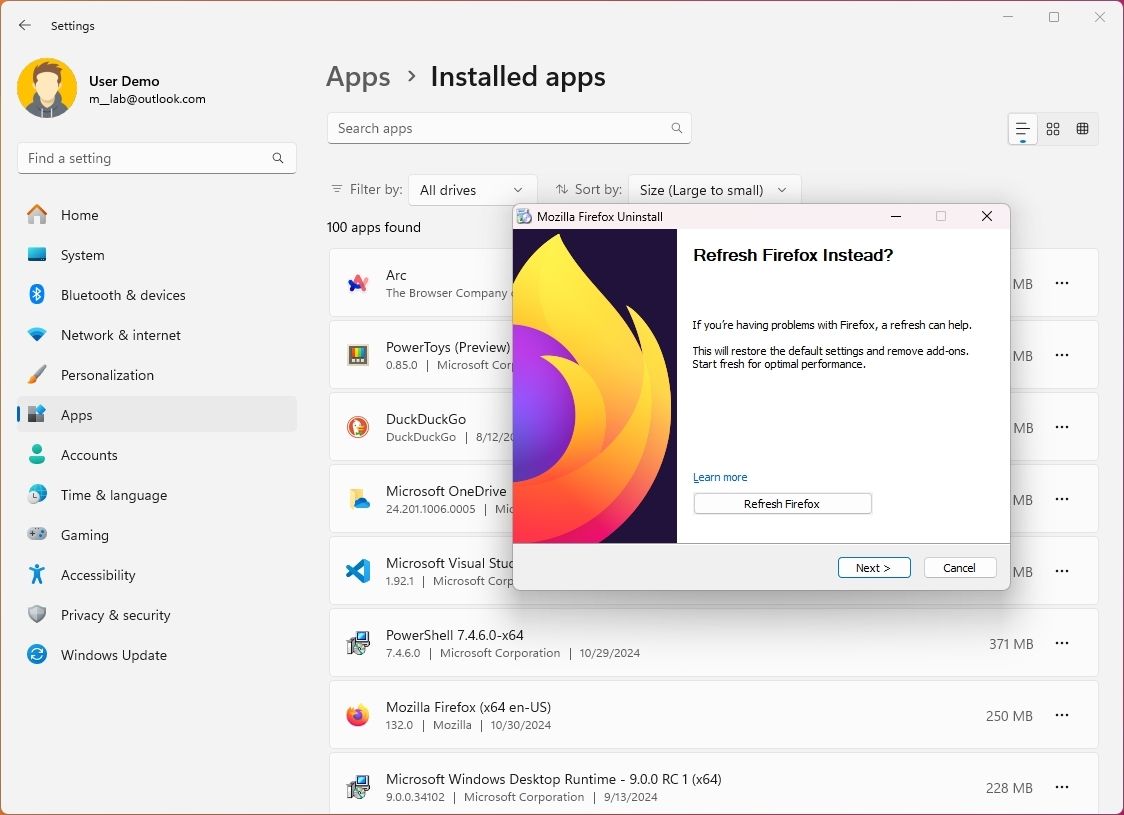Click inside the Search apps field
The image size is (1124, 815).
tap(500, 128)
